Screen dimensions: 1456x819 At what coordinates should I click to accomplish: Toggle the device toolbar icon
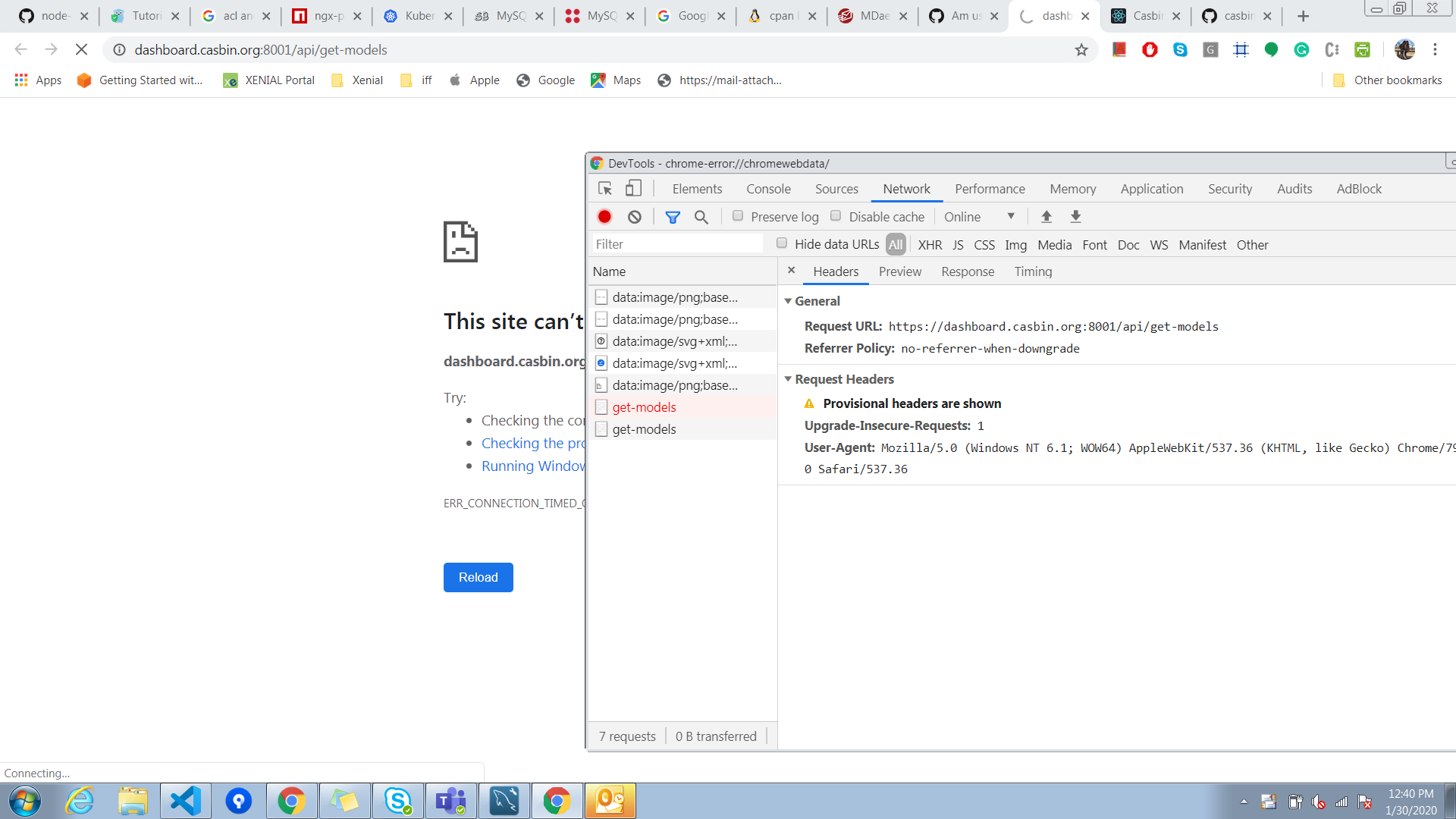click(x=633, y=188)
